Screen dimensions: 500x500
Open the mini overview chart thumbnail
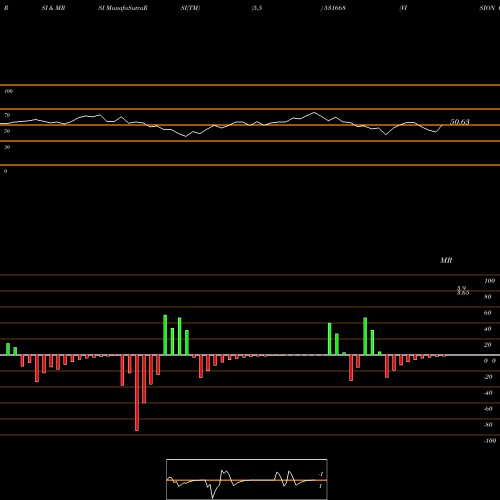tap(247, 479)
